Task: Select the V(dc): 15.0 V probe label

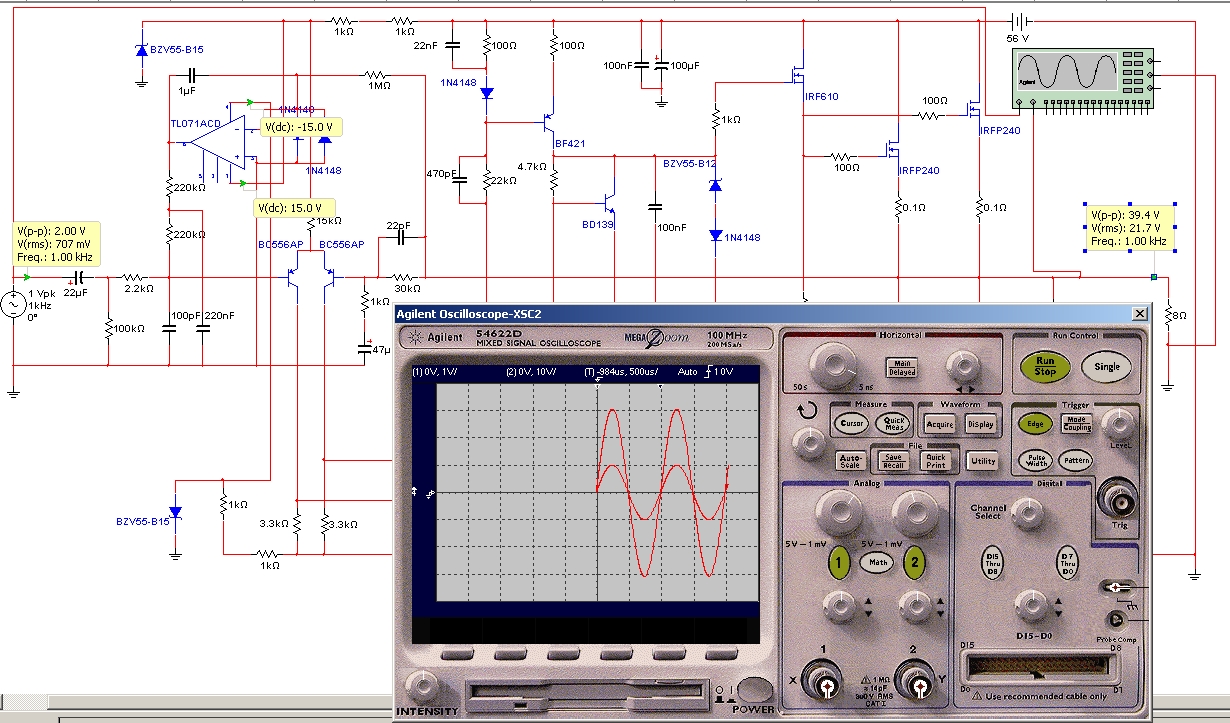Action: (294, 208)
